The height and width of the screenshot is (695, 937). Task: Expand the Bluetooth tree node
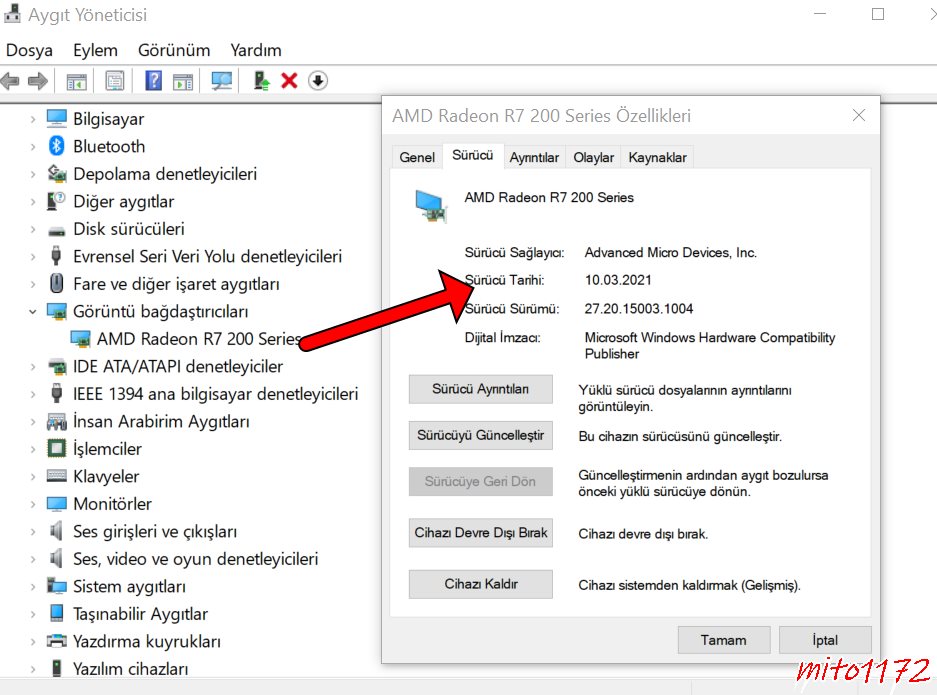coord(33,146)
